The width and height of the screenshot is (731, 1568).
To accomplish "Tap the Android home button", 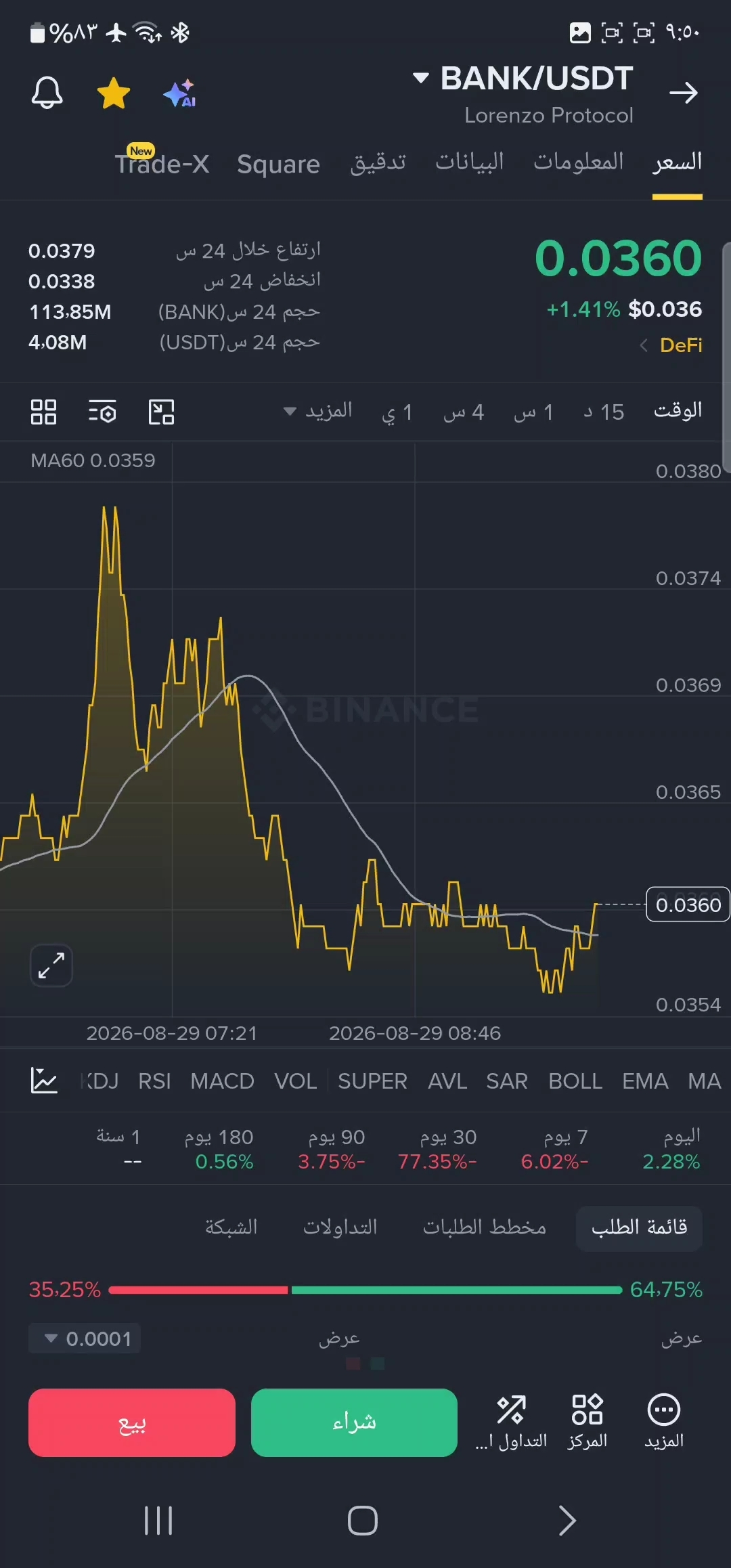I will (363, 1521).
